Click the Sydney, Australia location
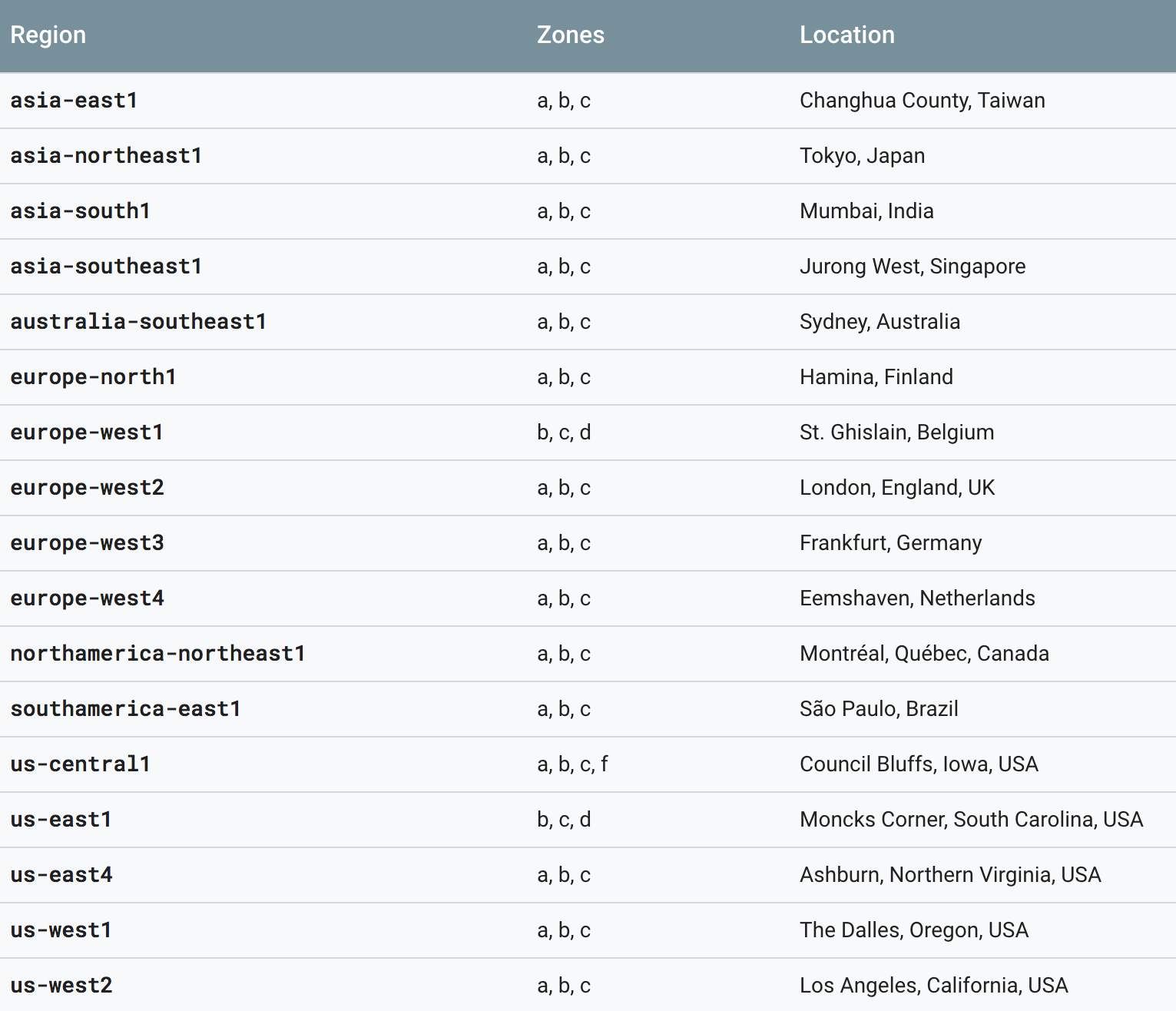Viewport: 1176px width, 1011px height. click(880, 322)
